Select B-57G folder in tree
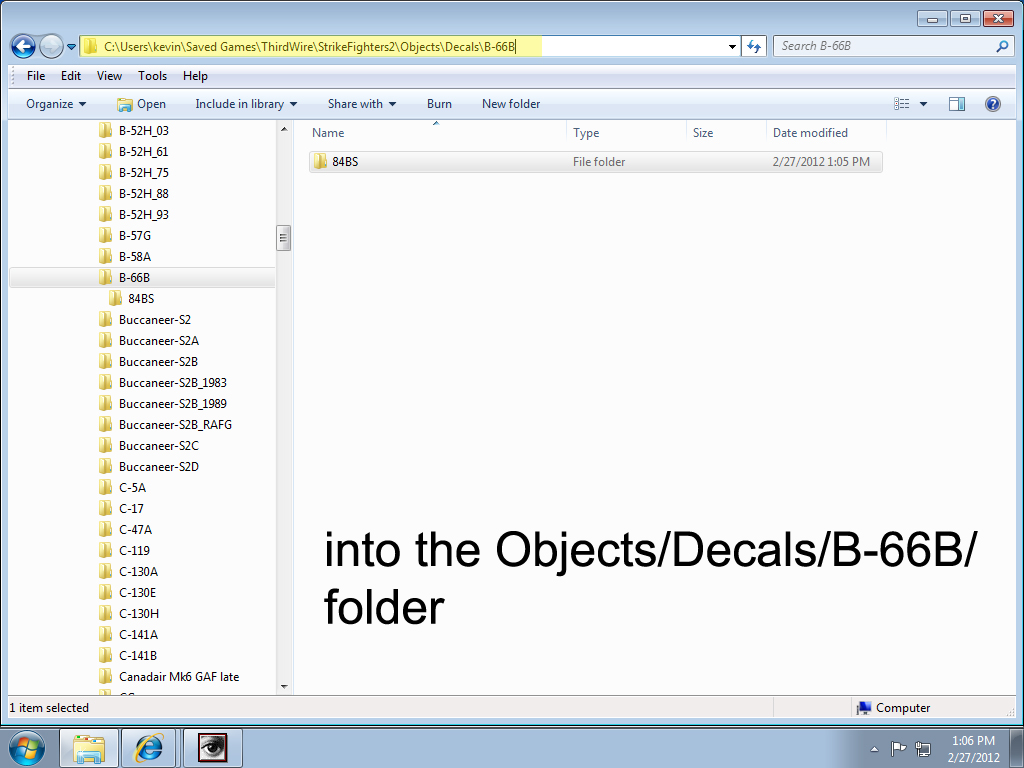Image resolution: width=1024 pixels, height=768 pixels. tap(135, 236)
